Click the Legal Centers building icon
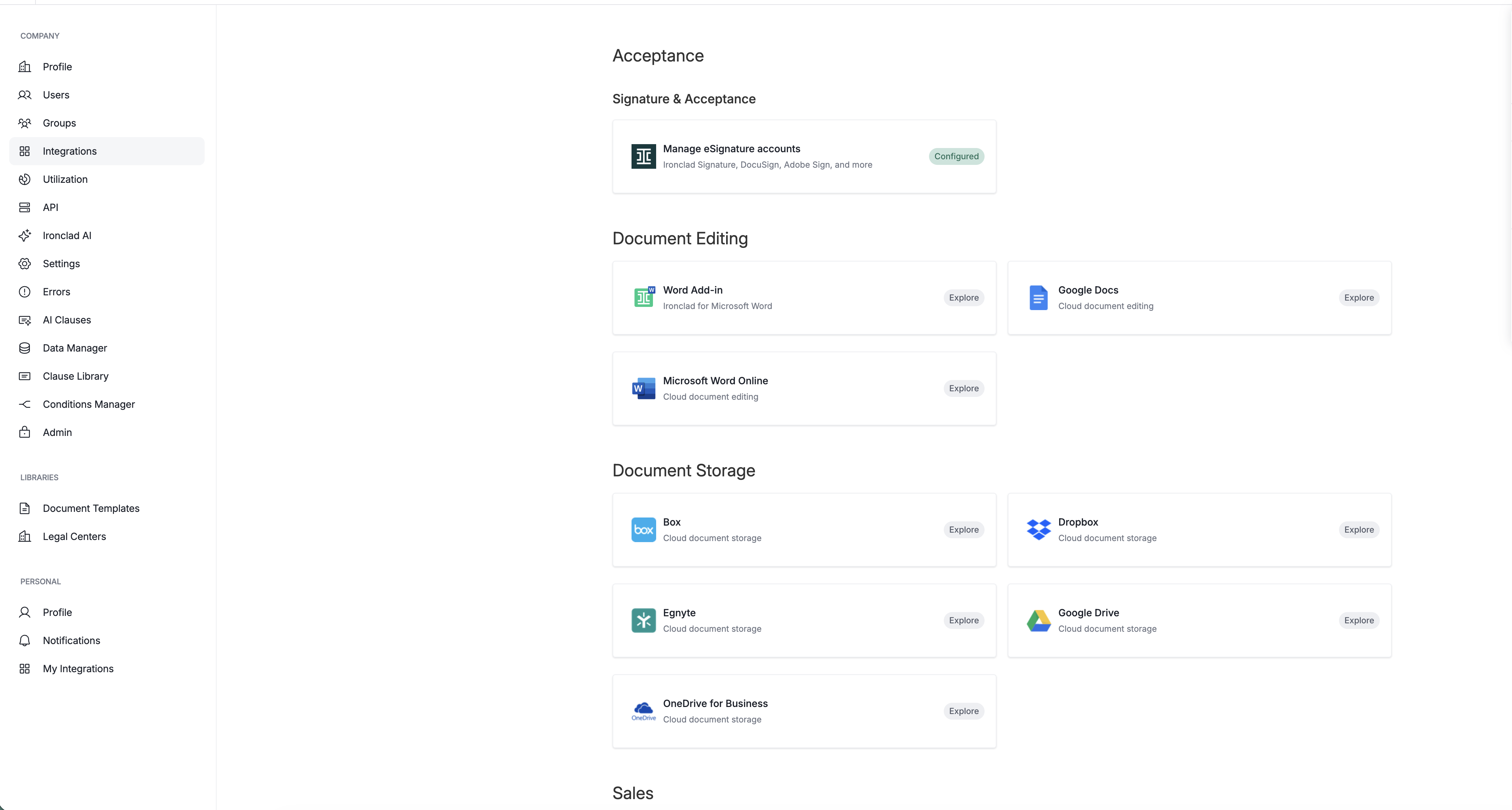Viewport: 1512px width, 810px height. 25,536
